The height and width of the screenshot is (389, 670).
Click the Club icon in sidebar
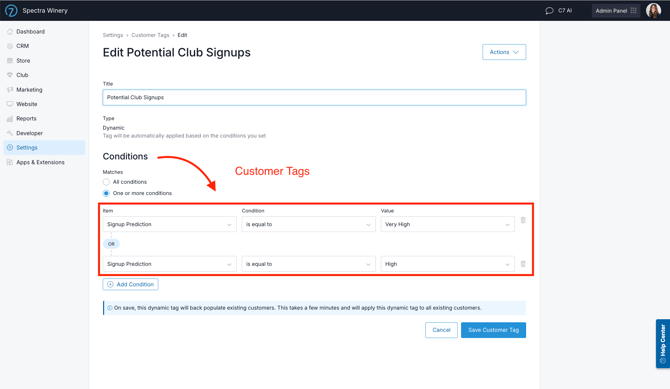[10, 75]
